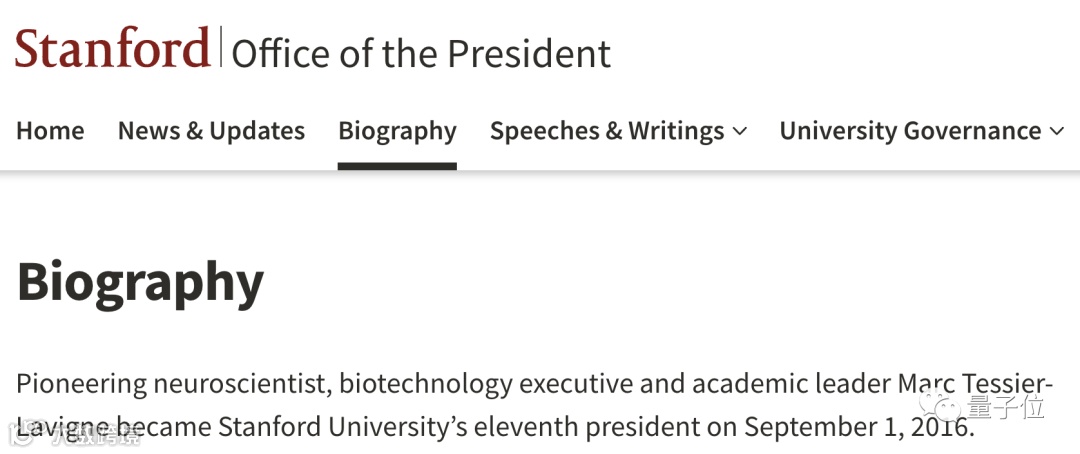This screenshot has height=454, width=1080.
Task: Click the date "September 1, 2016"
Action: coord(857,428)
